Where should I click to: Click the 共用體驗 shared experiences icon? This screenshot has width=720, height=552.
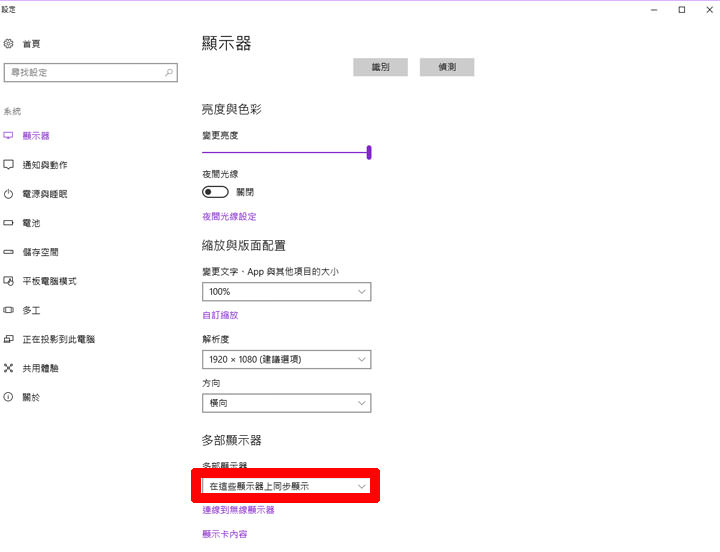8,368
